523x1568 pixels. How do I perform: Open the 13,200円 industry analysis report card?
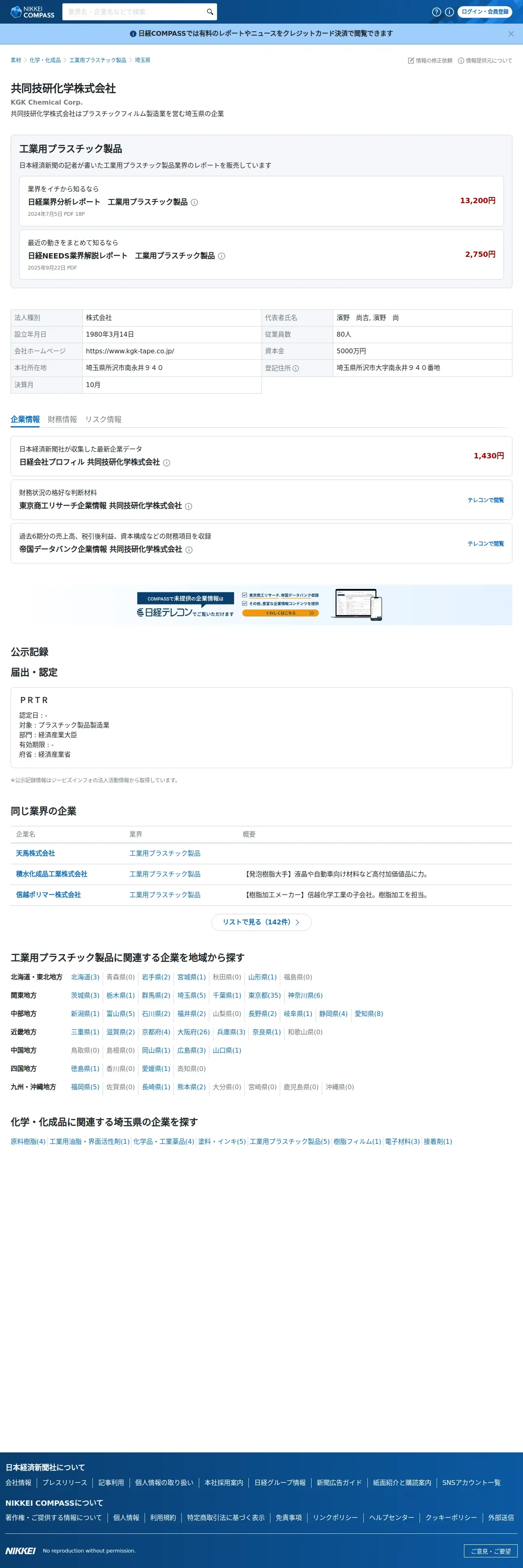tap(261, 201)
